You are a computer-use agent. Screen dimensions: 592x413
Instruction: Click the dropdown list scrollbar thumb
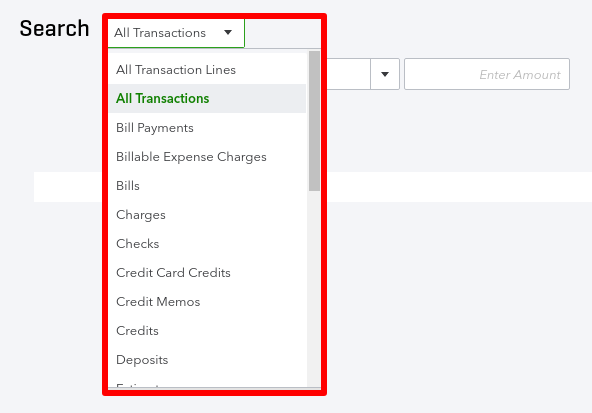(314, 121)
